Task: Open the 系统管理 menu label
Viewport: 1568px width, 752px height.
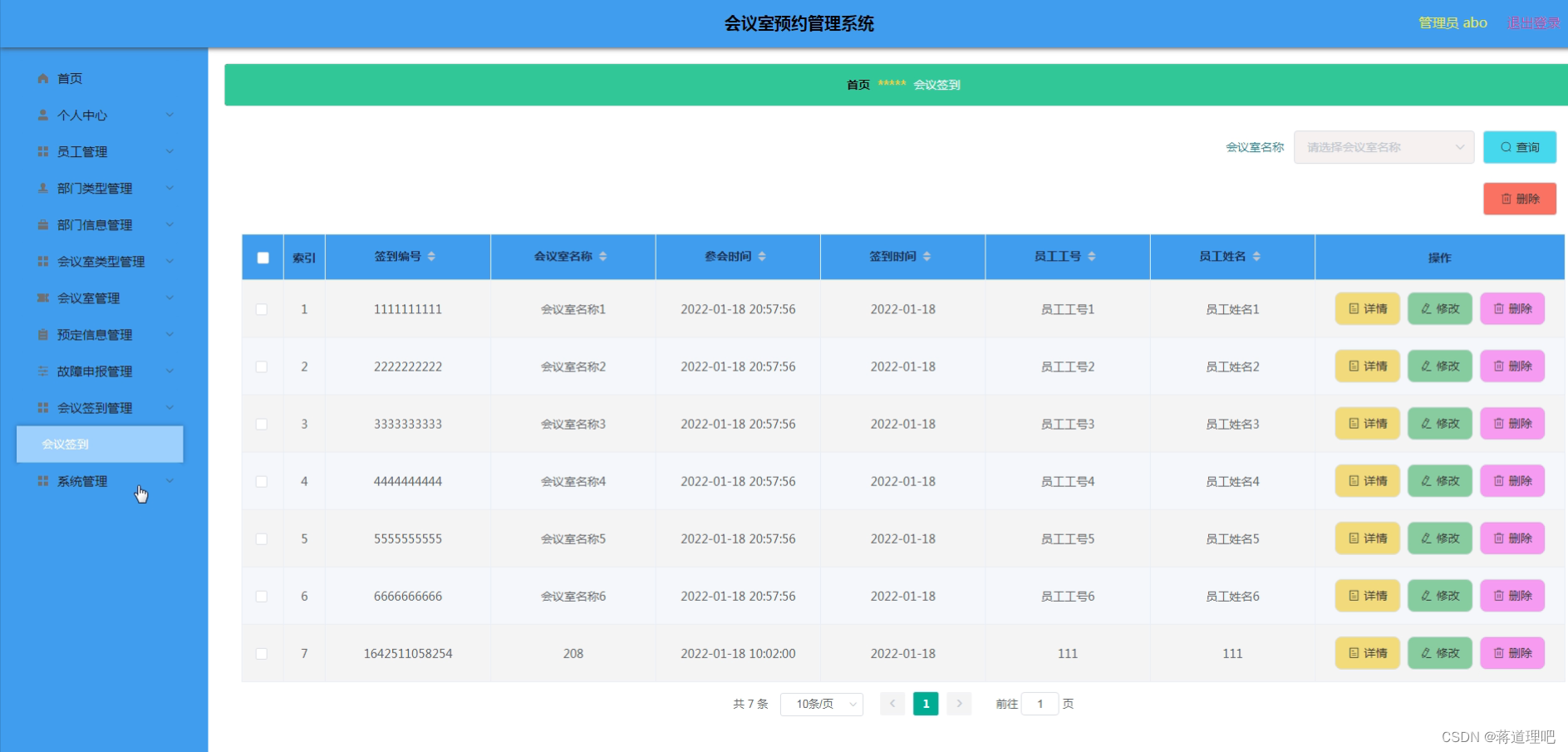Action: click(x=82, y=481)
